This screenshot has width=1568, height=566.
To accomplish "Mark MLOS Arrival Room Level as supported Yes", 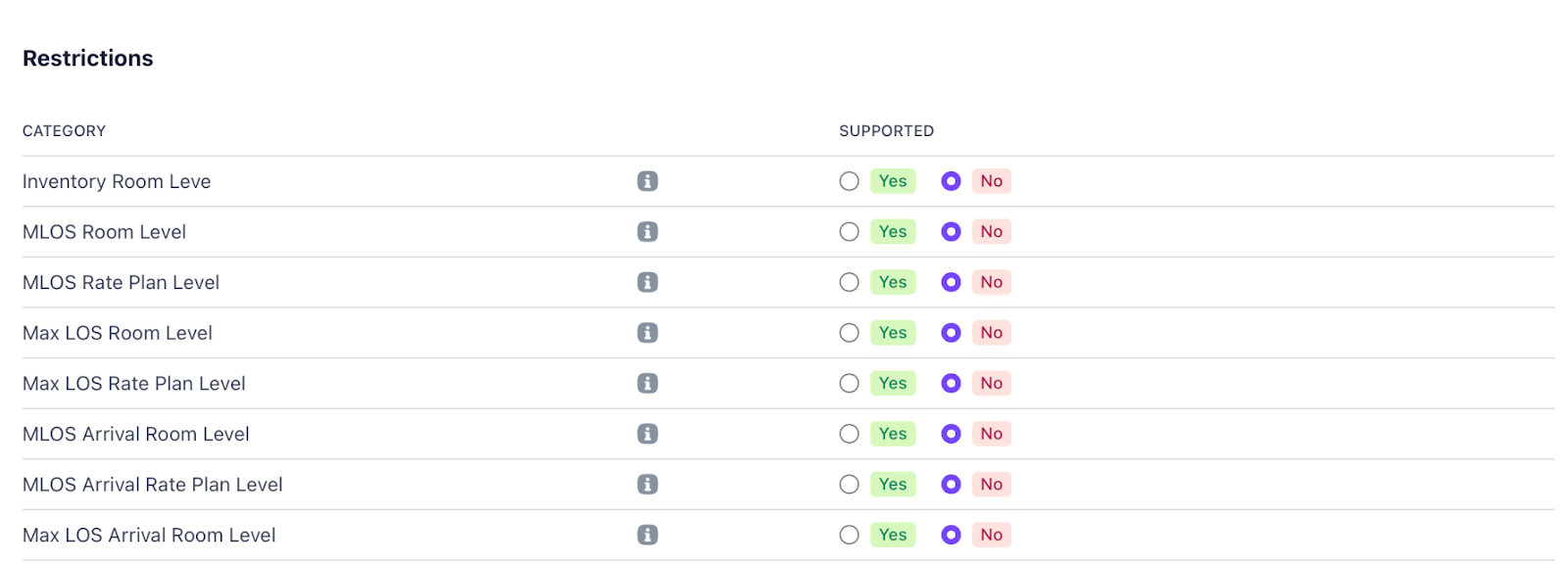I will [x=849, y=434].
